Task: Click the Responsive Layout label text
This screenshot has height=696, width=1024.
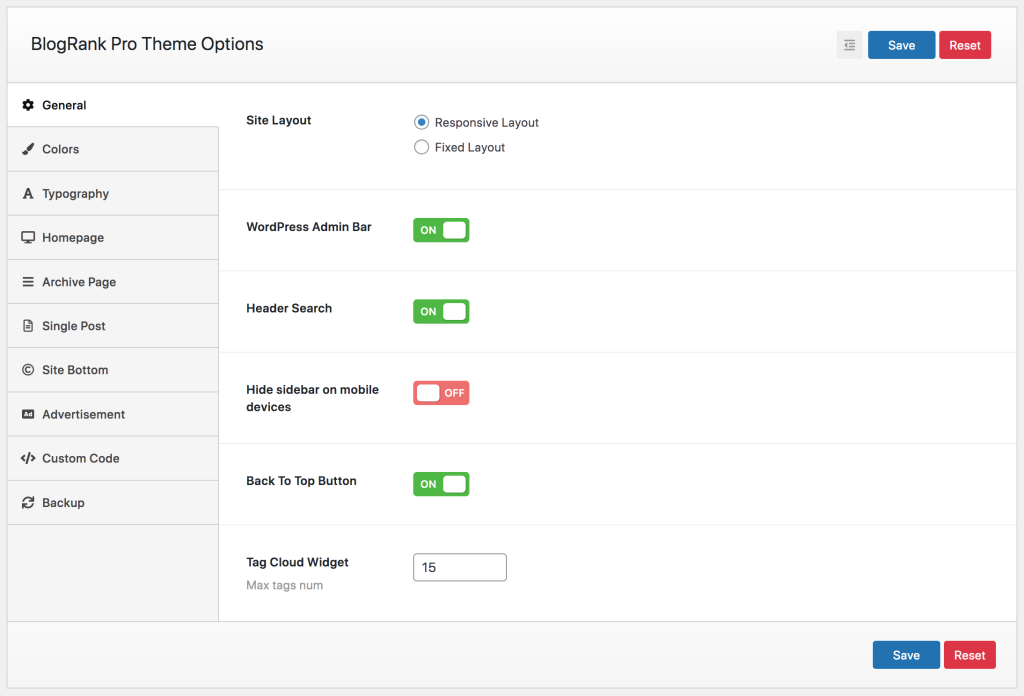Action: tap(487, 123)
